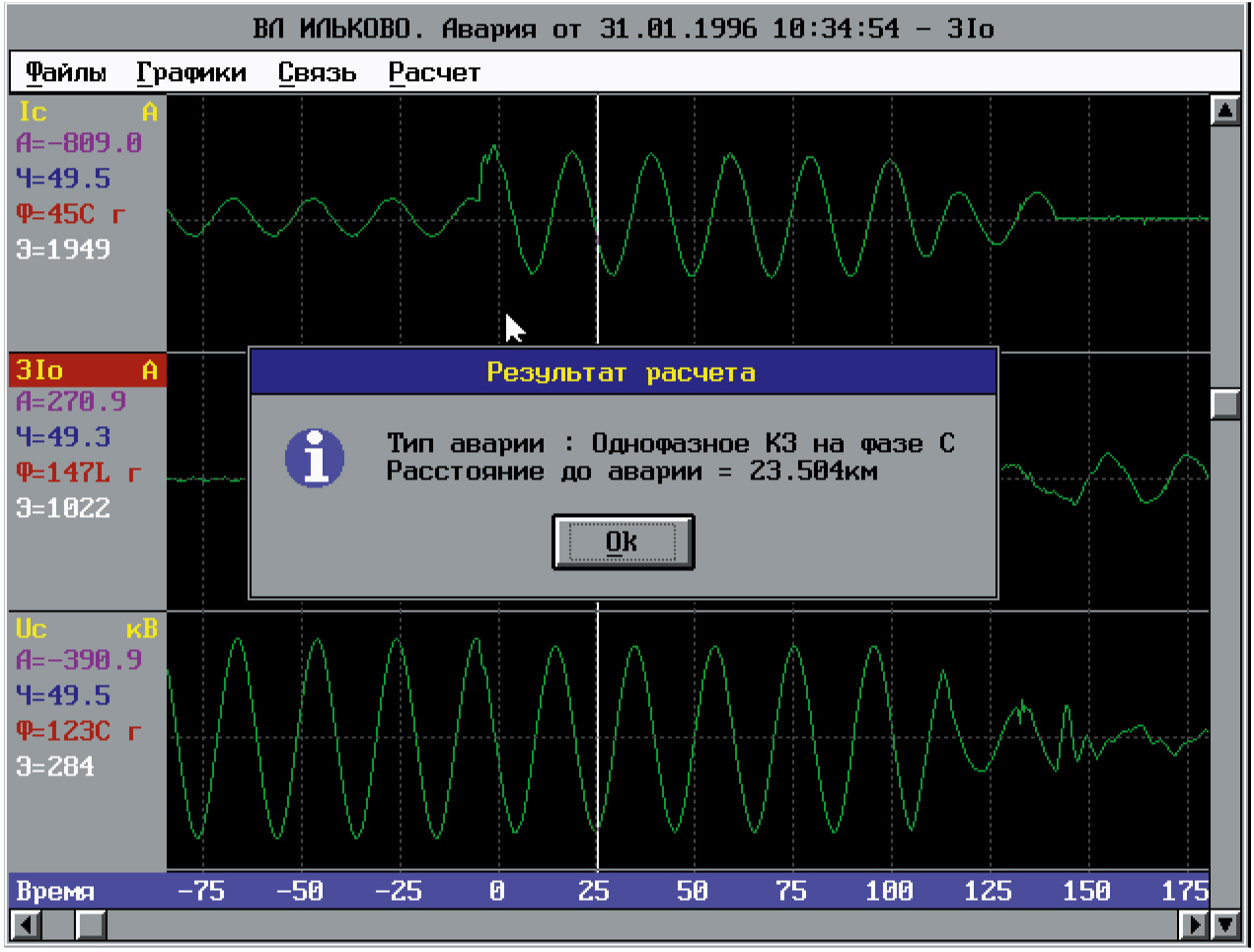Click the horizontal scrollbar thumb
Image resolution: width=1254 pixels, height=952 pixels.
[x=91, y=924]
